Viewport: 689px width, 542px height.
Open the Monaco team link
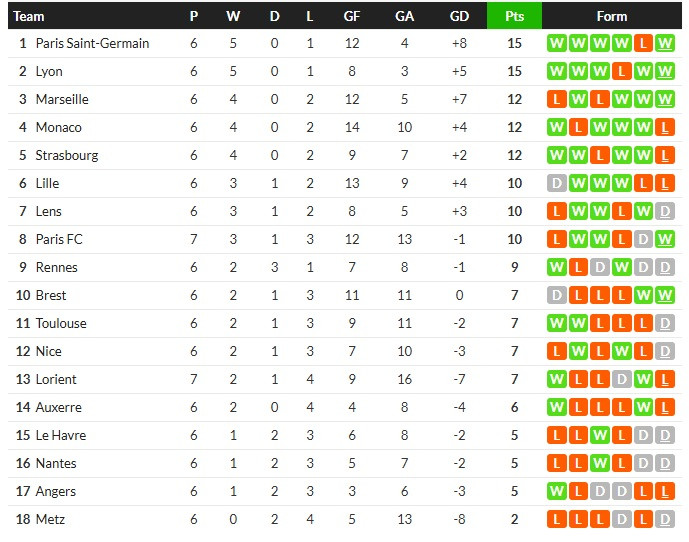(x=59, y=127)
